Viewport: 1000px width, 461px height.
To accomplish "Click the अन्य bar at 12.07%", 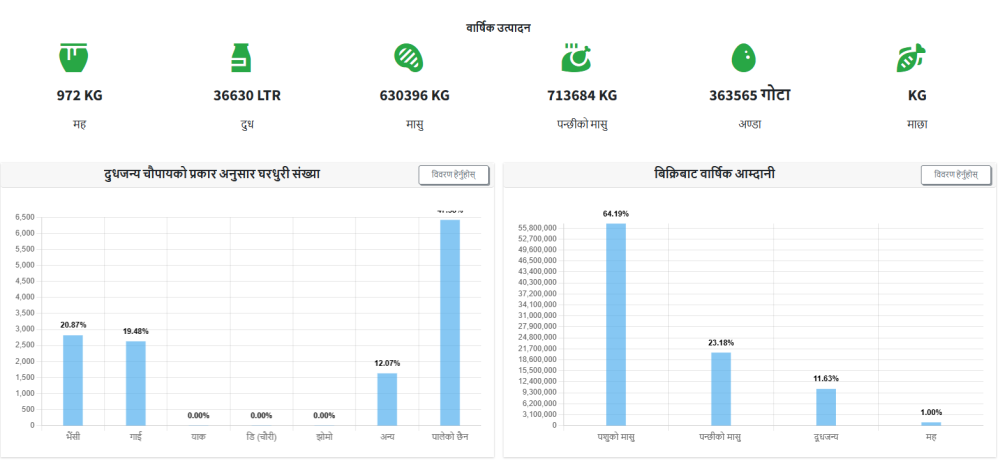I will [387, 399].
